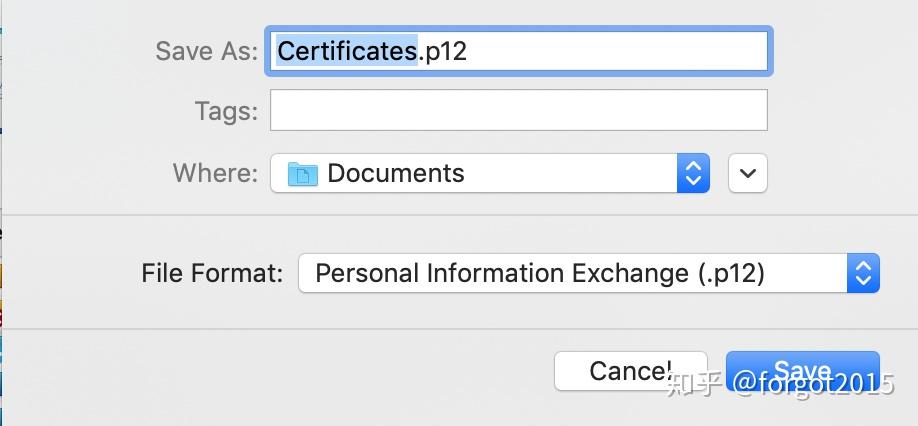This screenshot has width=918, height=426.
Task: Place cursor on the ".p12" filename extension
Action: 443,51
